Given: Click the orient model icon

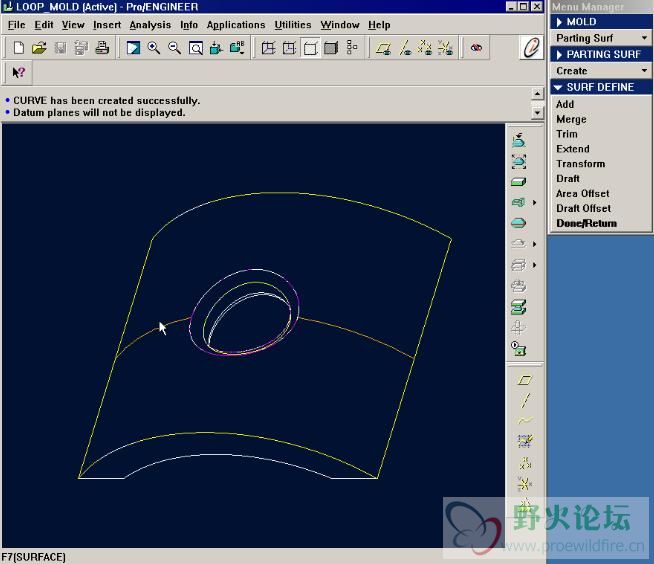Looking at the screenshot, I should [216, 48].
